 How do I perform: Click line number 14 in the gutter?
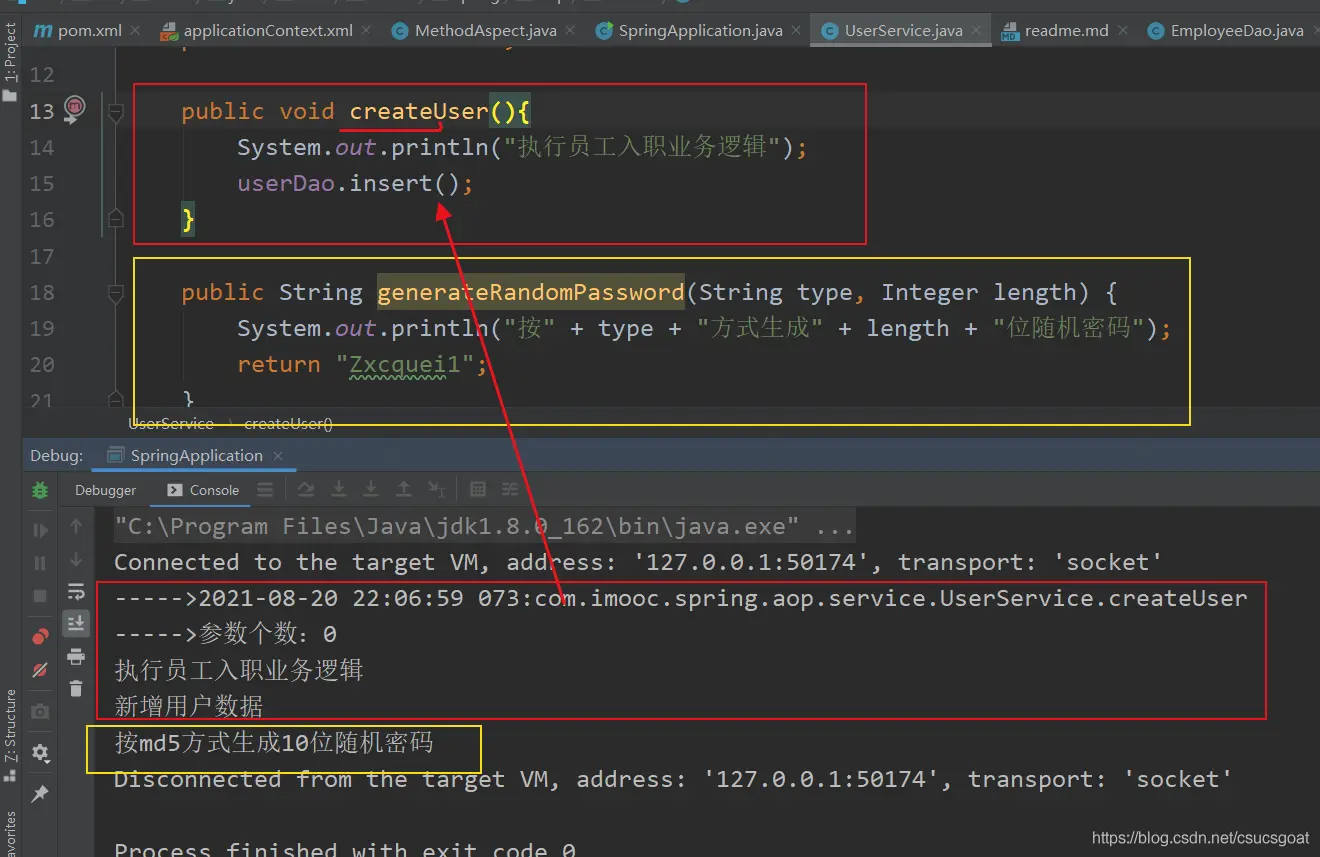(42, 148)
